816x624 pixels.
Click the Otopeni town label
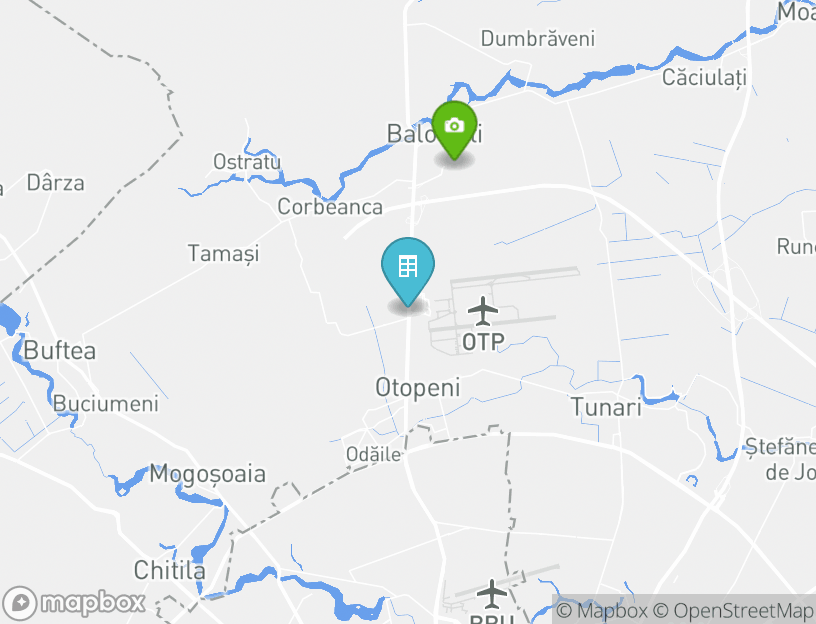click(418, 388)
